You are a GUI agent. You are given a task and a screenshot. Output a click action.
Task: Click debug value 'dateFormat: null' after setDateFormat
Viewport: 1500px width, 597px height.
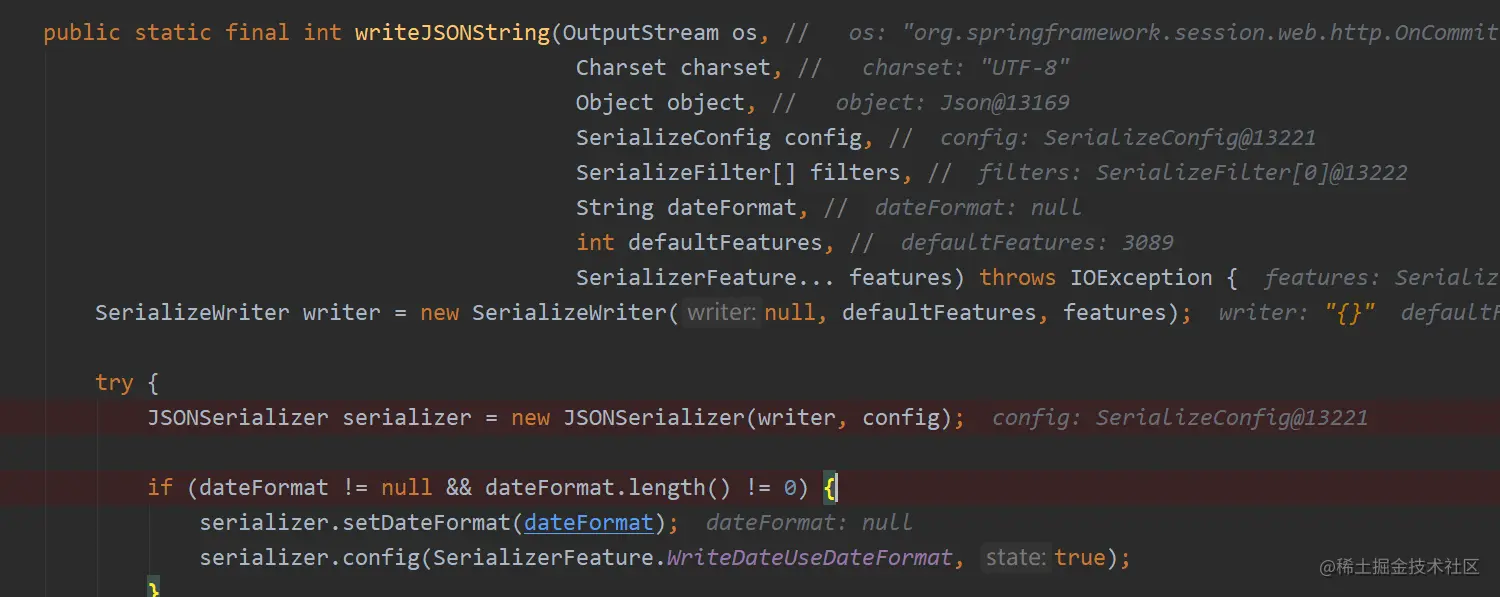pos(810,523)
